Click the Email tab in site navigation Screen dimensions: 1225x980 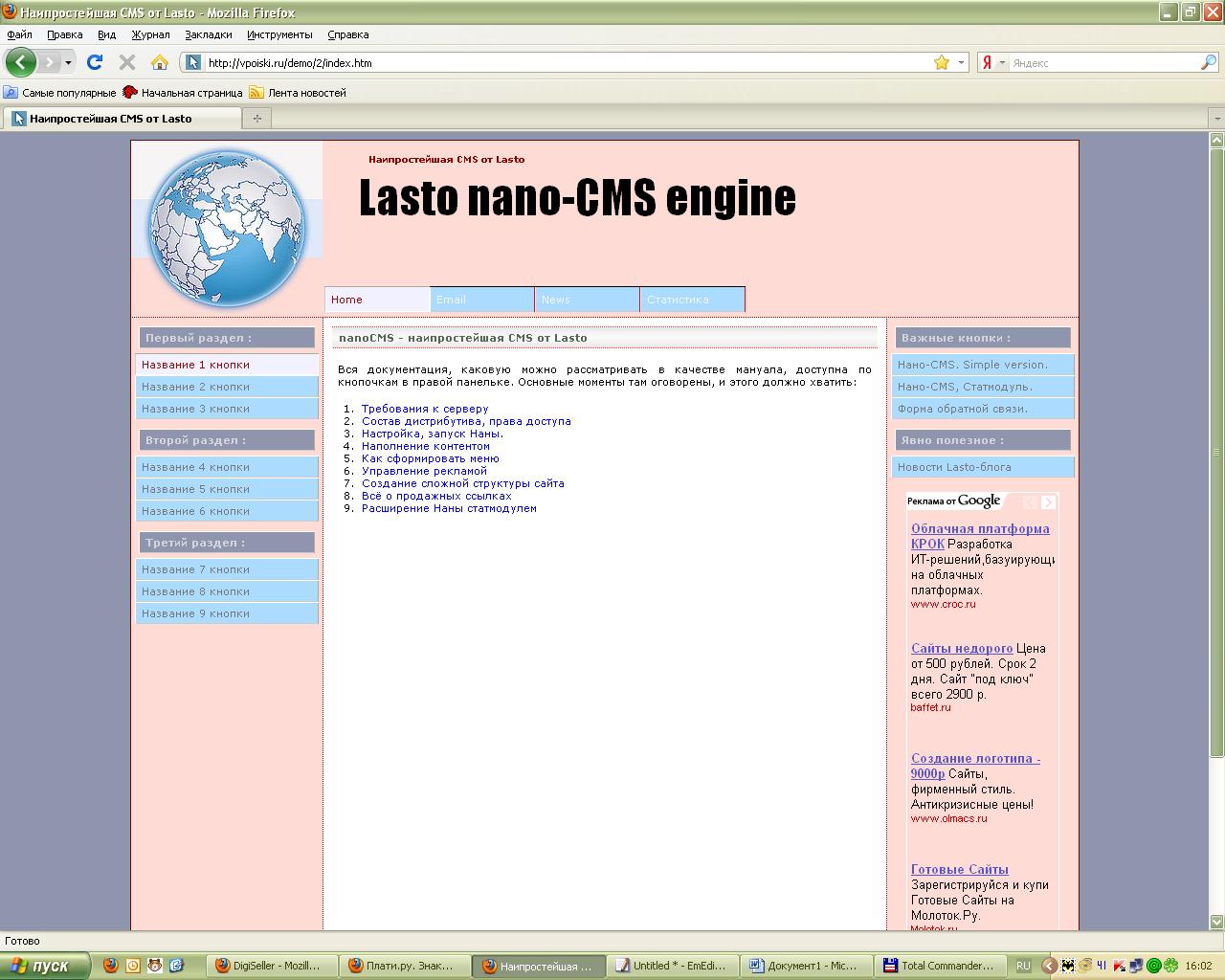pyautogui.click(x=482, y=300)
